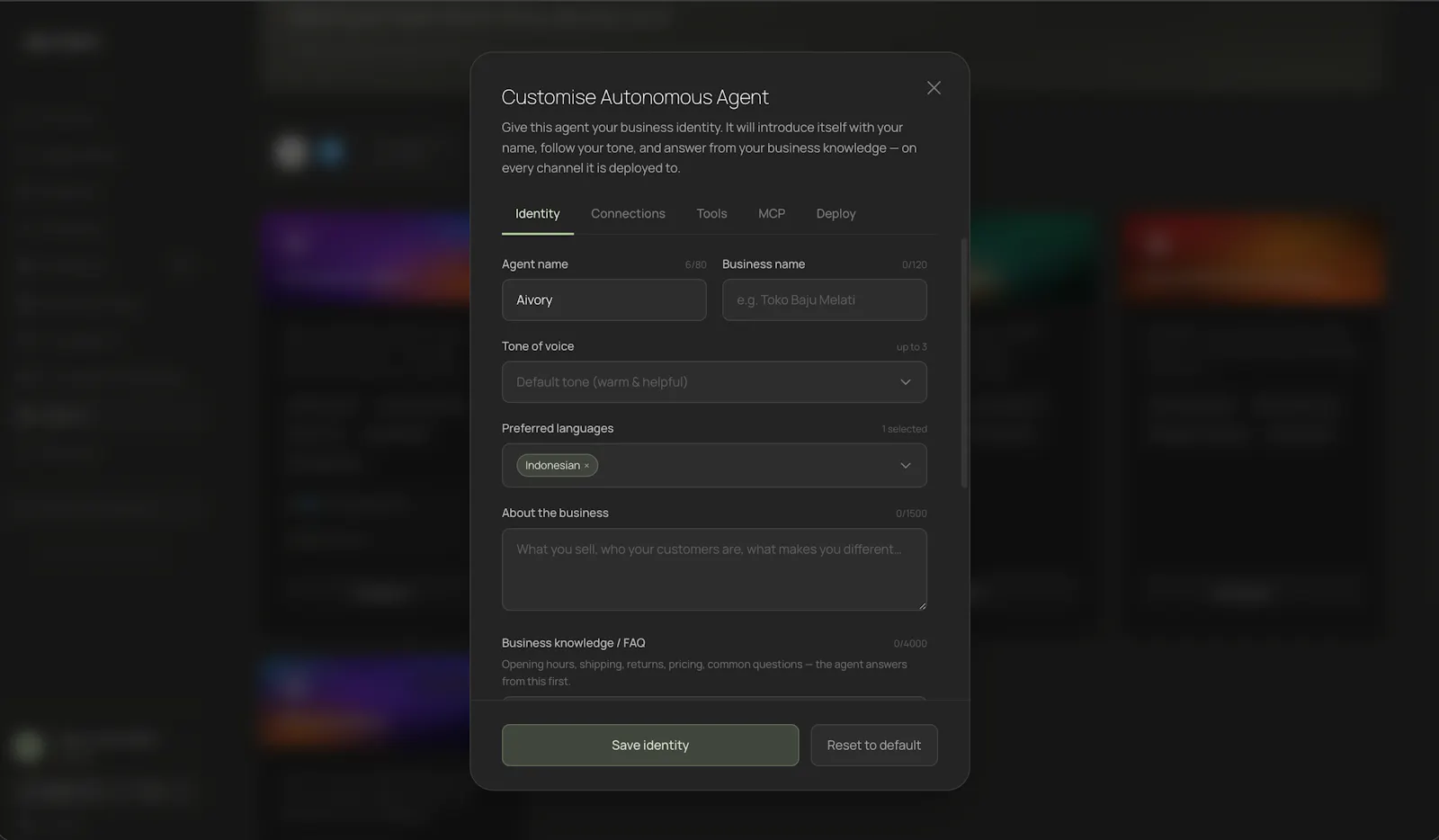Switch to the Identity tab
Viewport: 1439px width, 840px height.
pyautogui.click(x=537, y=214)
